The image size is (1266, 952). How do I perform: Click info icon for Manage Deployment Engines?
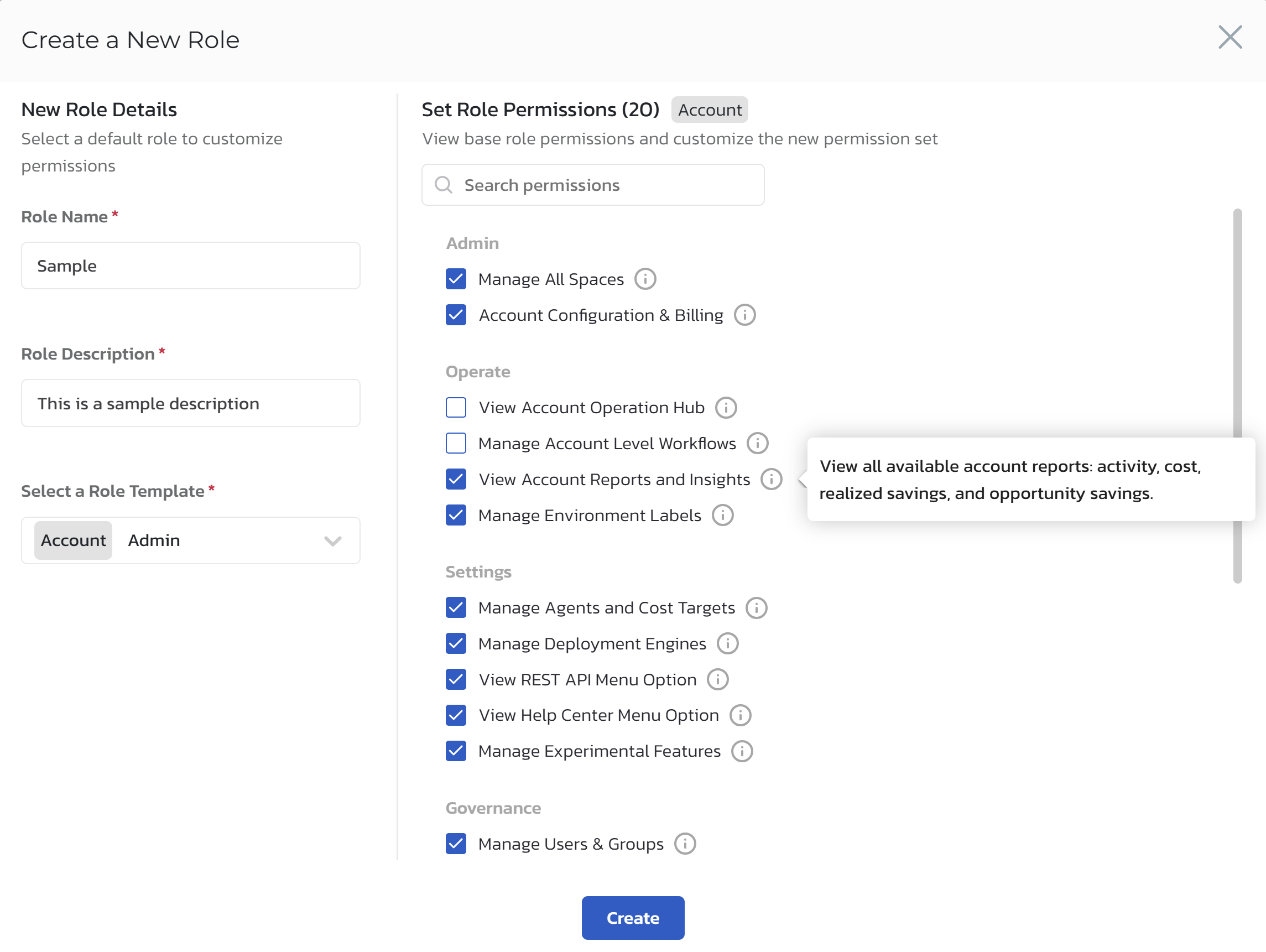(x=727, y=644)
